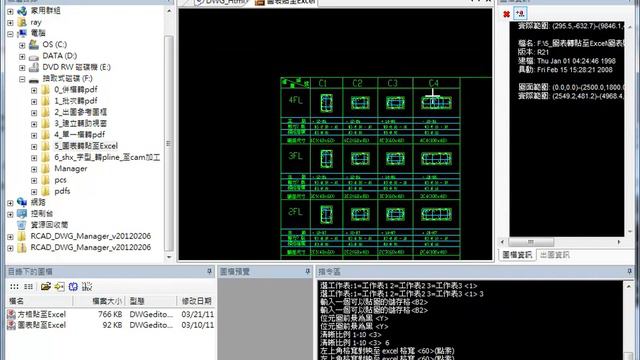Click the blue refresh icon in file toolbar
This screenshot has width=640, height=360.
point(73,287)
